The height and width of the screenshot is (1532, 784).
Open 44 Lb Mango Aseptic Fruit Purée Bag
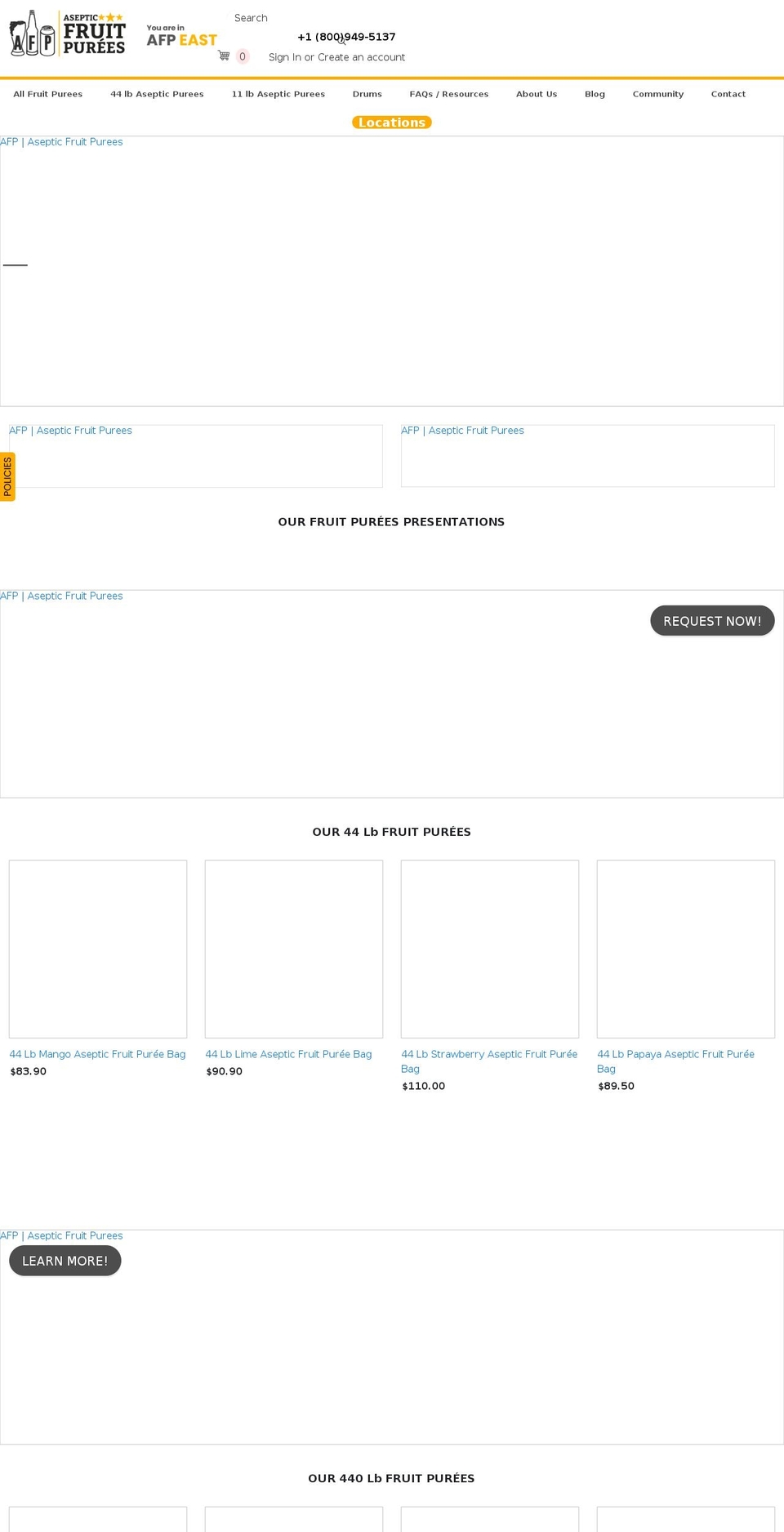click(x=97, y=1054)
